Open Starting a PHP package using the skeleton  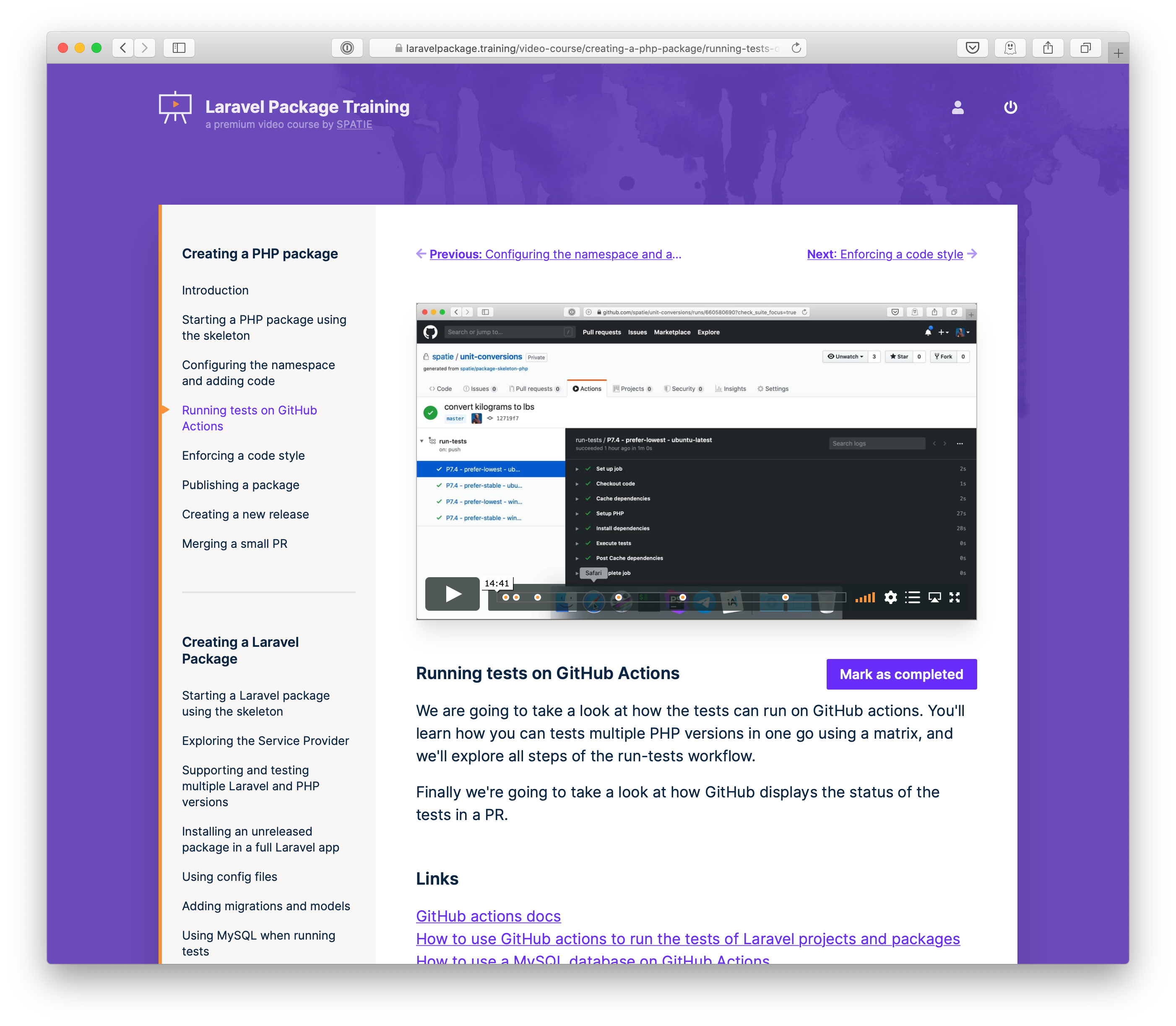264,328
